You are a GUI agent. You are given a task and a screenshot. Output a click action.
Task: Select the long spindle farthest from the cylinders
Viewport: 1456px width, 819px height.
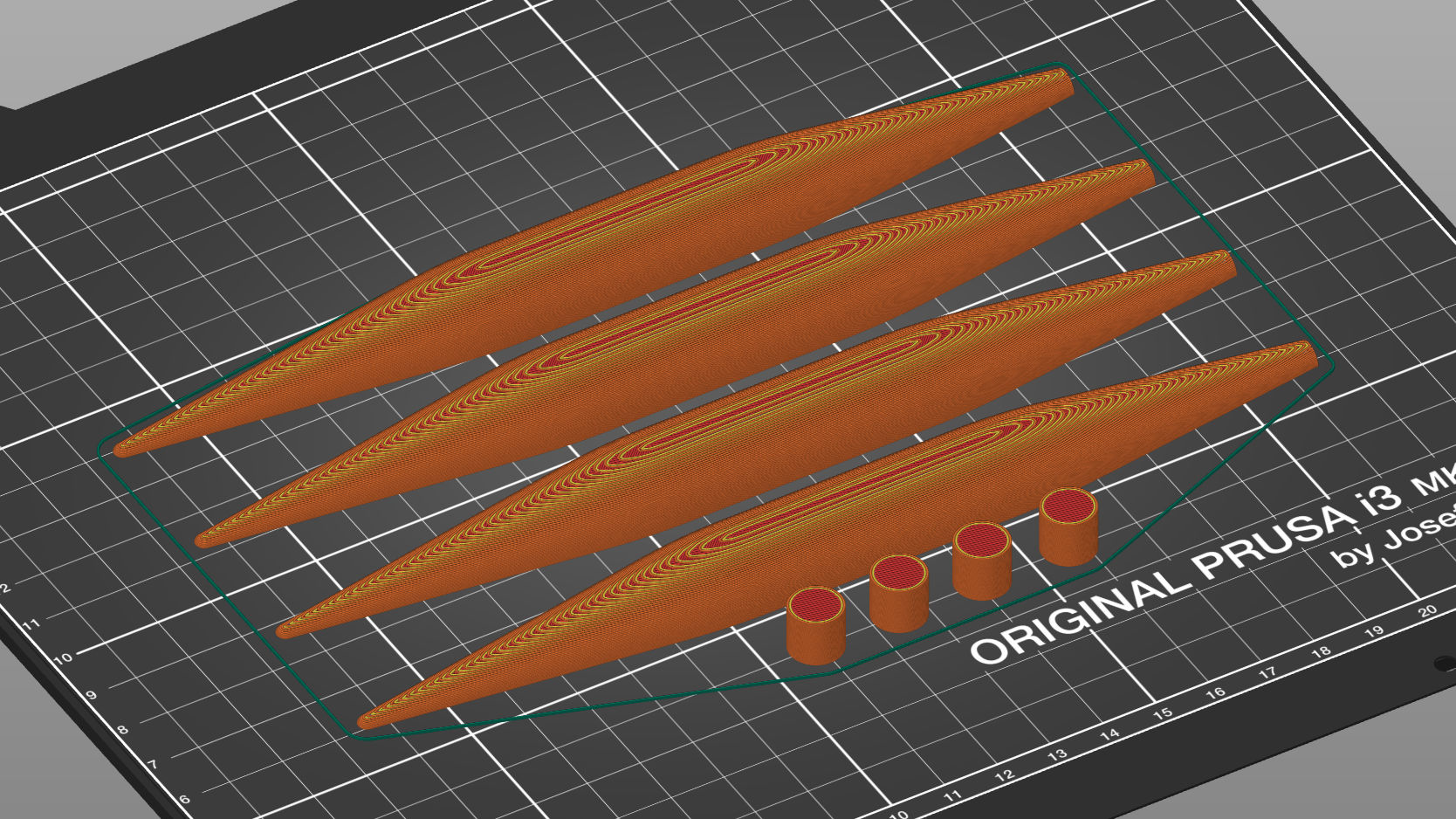click(x=594, y=262)
